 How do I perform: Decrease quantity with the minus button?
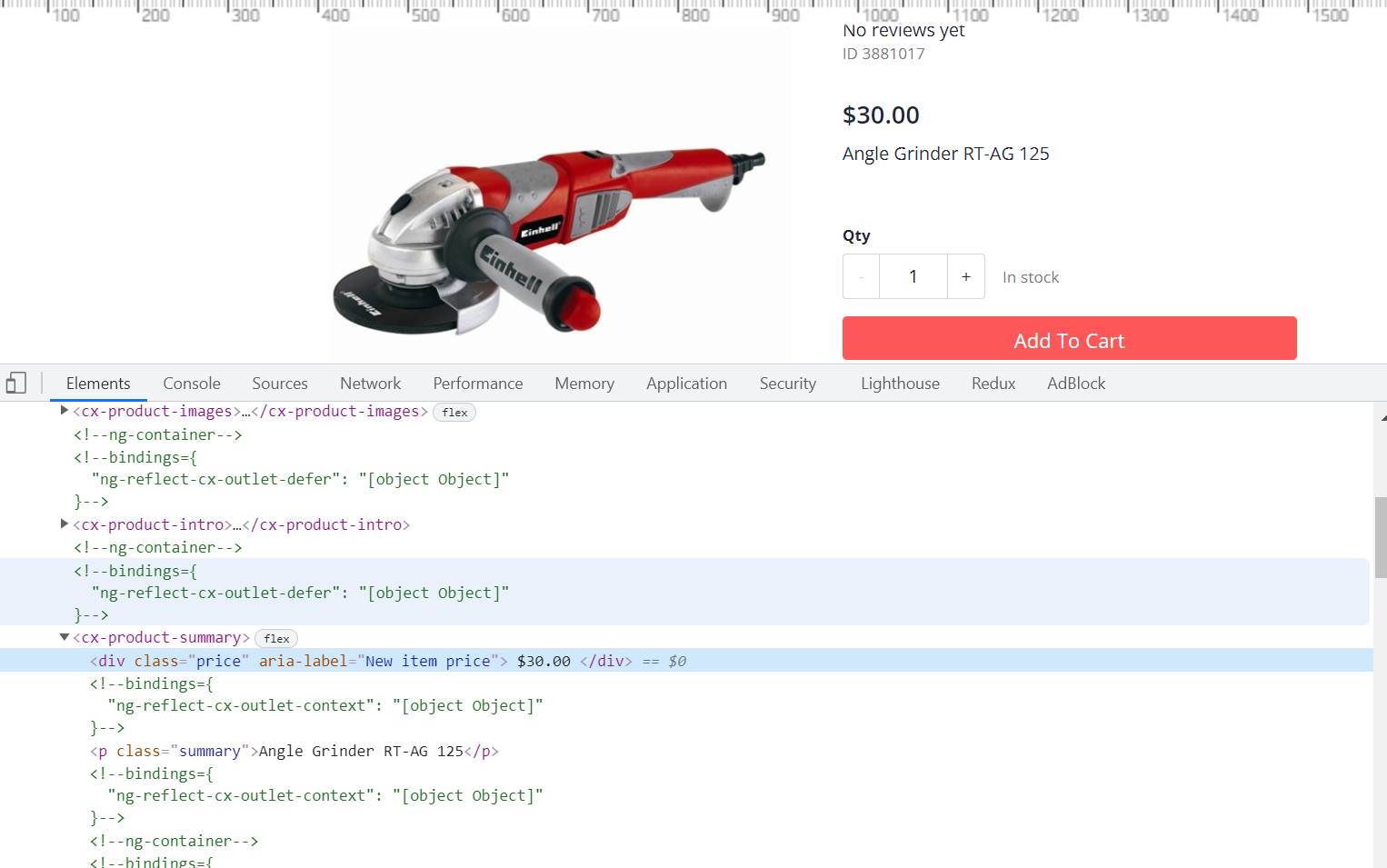tap(861, 276)
